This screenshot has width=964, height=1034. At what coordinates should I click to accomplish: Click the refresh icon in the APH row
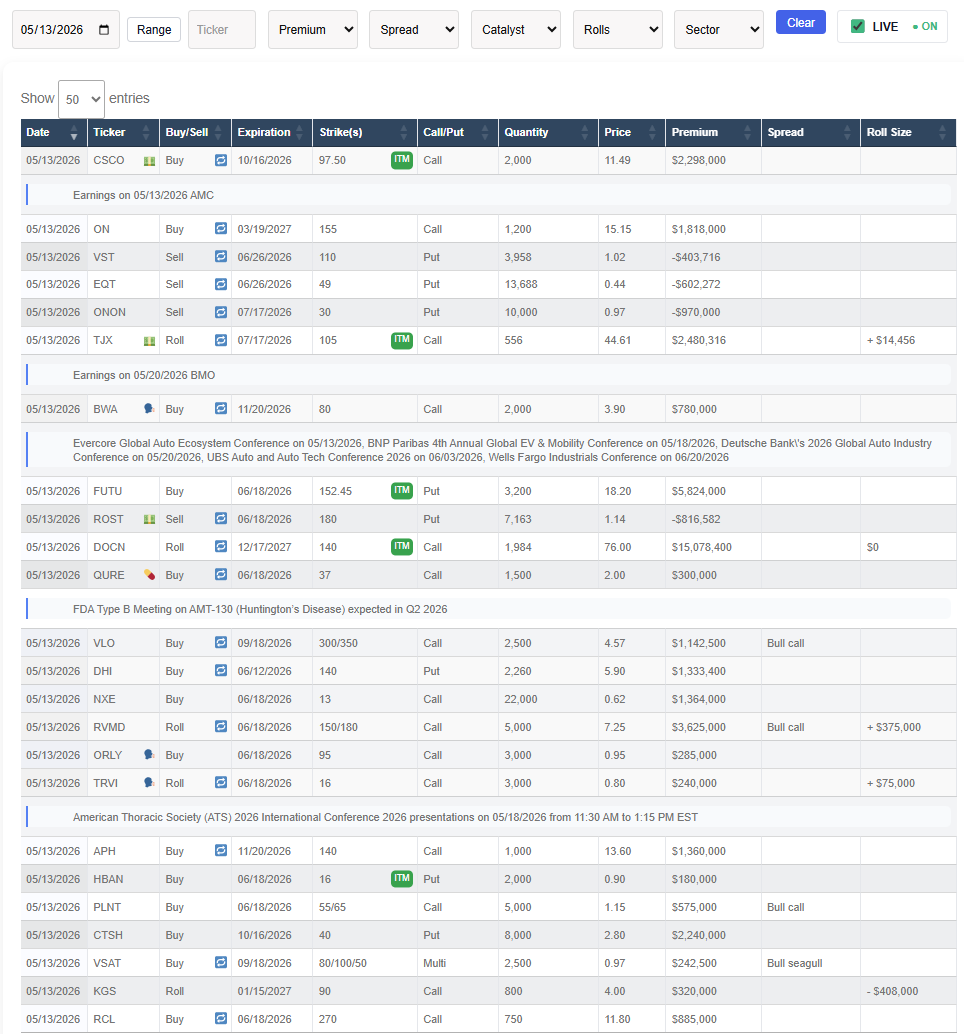[x=221, y=851]
